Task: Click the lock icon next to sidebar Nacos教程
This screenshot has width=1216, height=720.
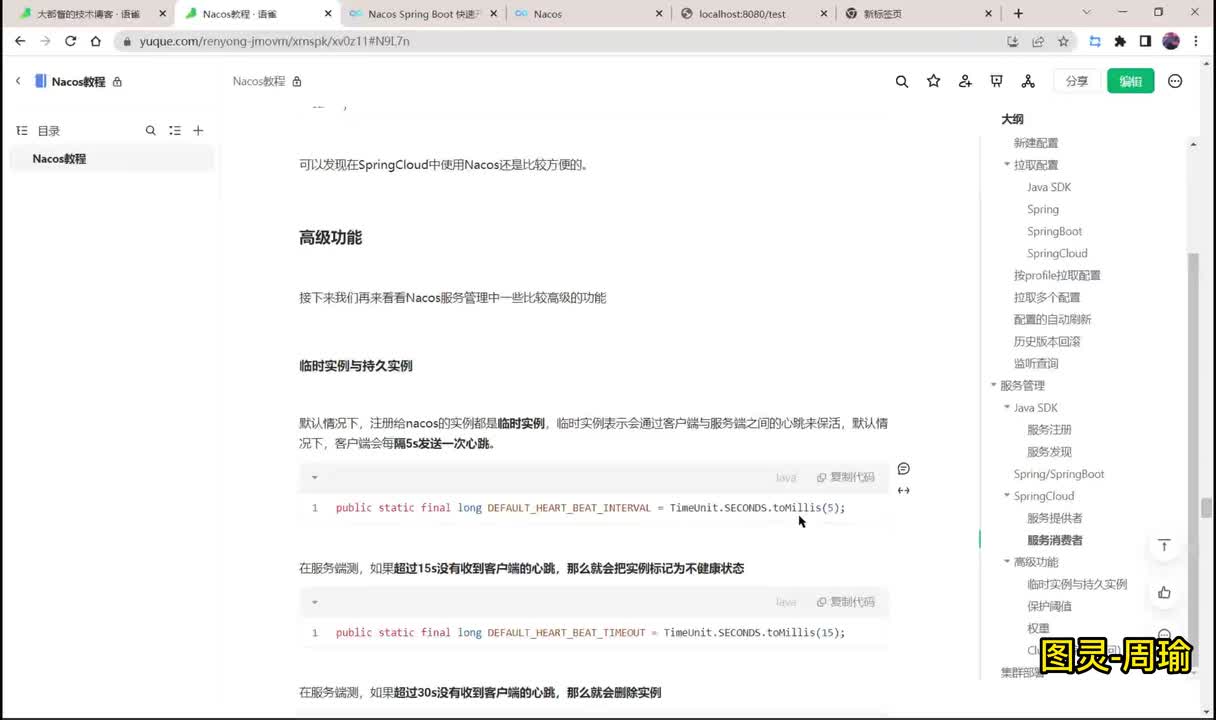Action: pyautogui.click(x=117, y=82)
